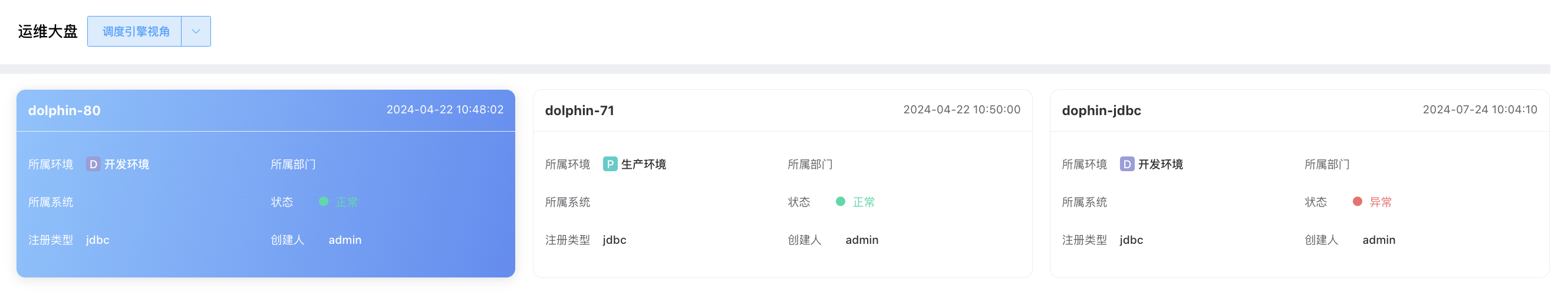Click the 异常 status text on dophin-jdbc
Viewport: 1568px width, 294px height.
(1380, 202)
